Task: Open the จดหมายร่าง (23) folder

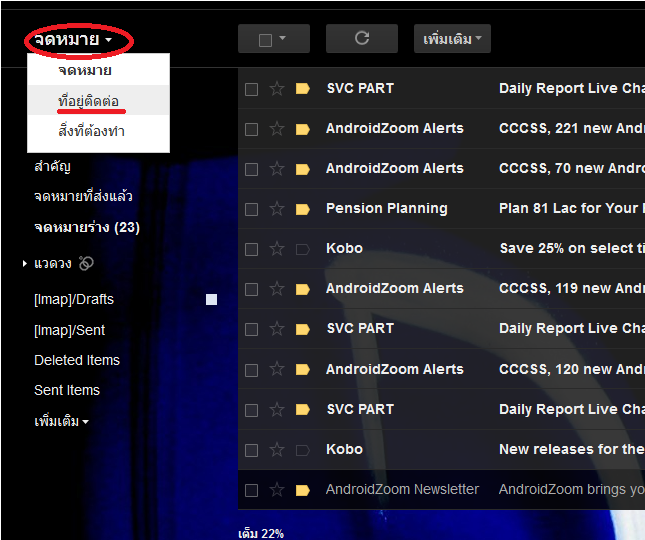Action: pyautogui.click(x=87, y=227)
